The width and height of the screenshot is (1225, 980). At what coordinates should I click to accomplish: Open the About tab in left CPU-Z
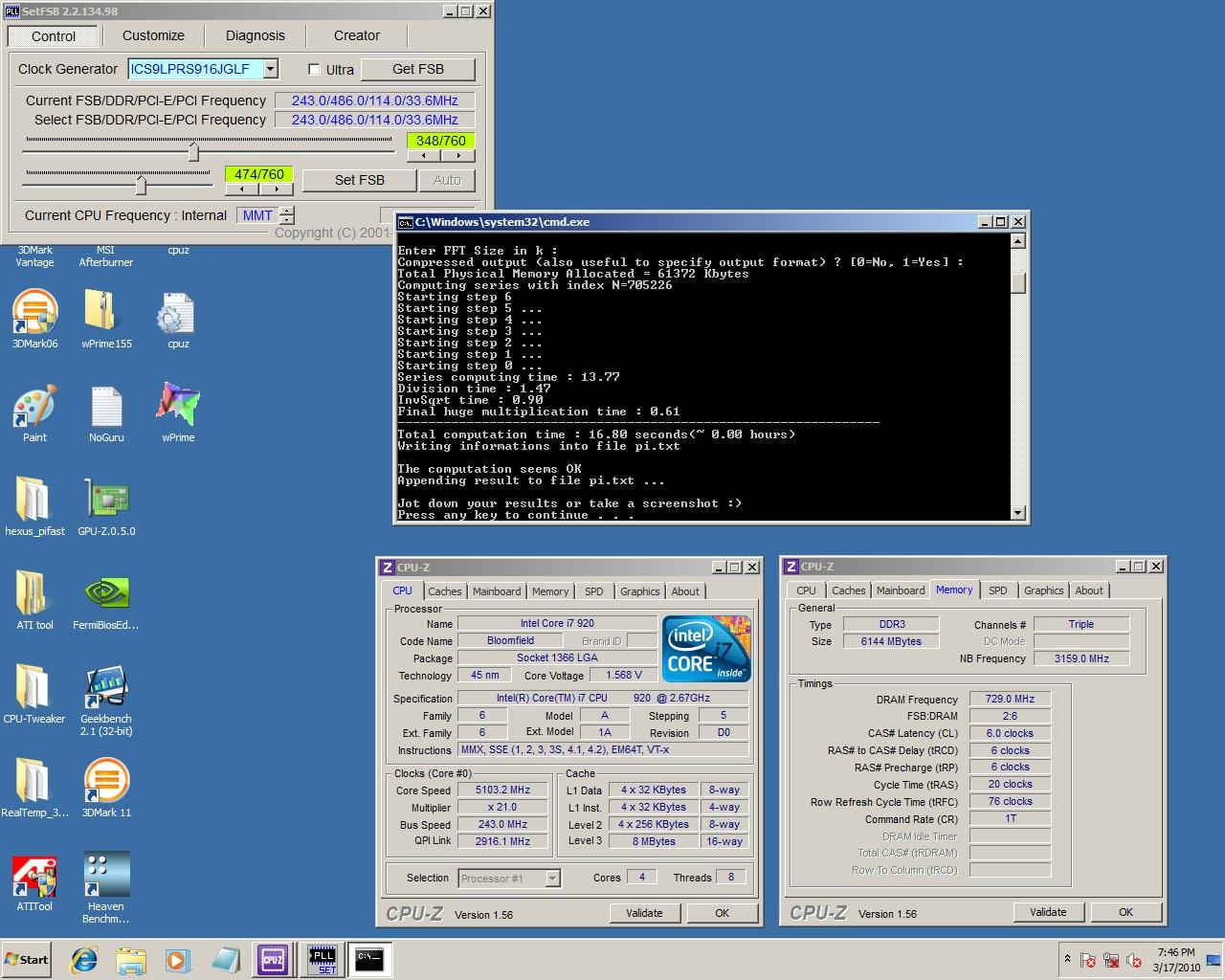[x=685, y=591]
